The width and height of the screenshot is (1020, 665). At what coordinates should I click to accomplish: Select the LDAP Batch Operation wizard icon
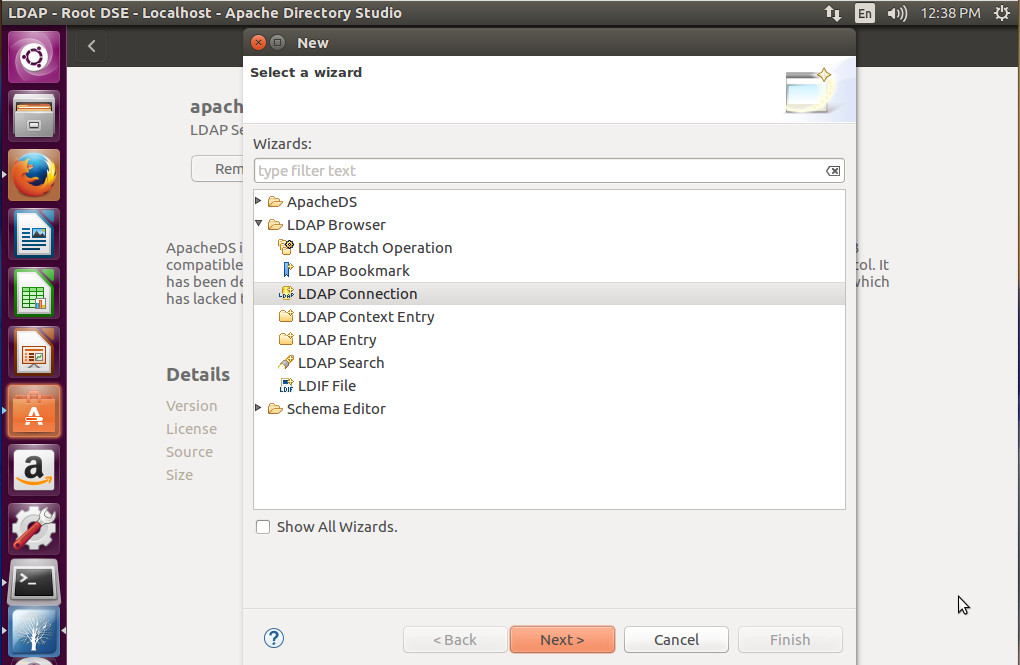pyautogui.click(x=287, y=247)
